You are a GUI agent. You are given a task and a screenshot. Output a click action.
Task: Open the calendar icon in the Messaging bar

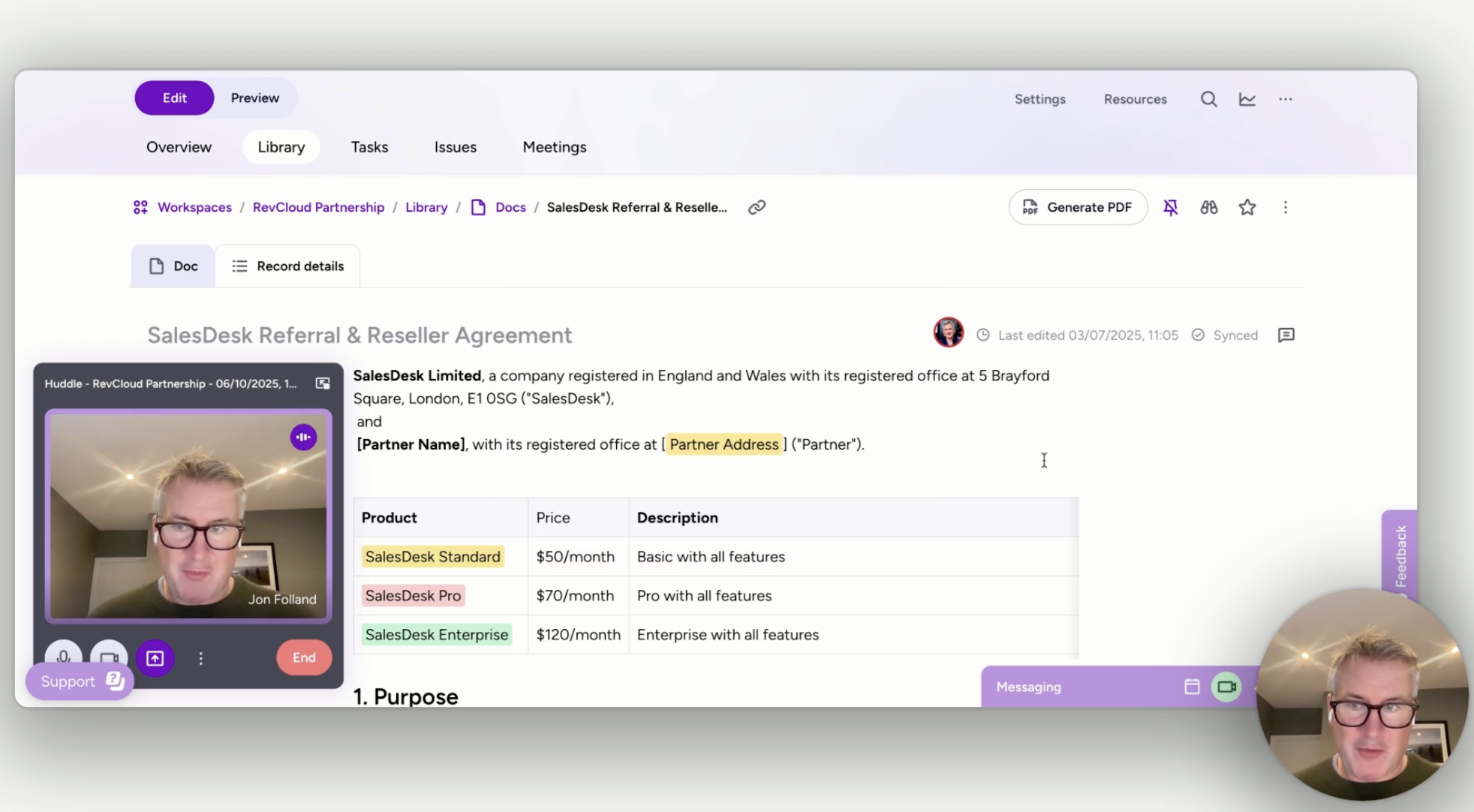[x=1192, y=687]
